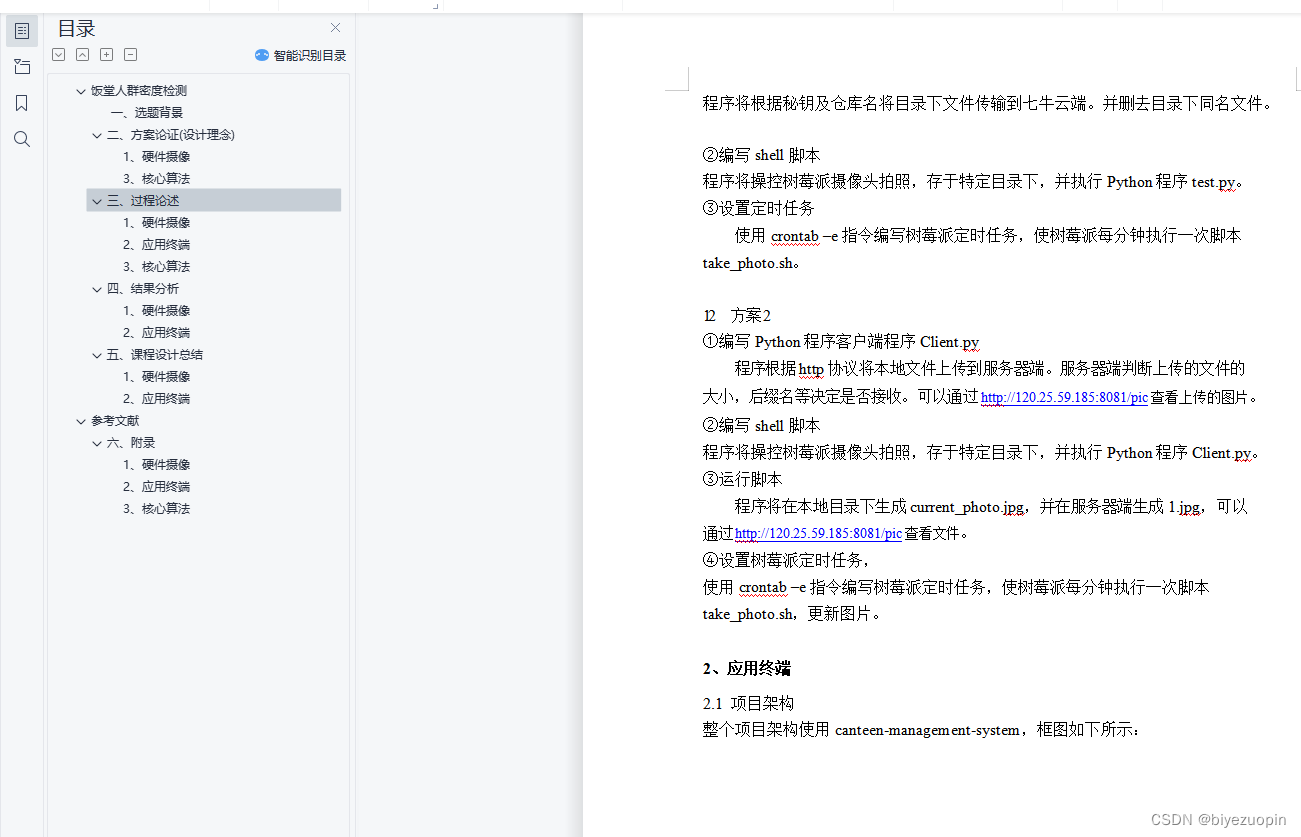
Task: Click the highlighted 三、过程论述 entry
Action: 143,200
